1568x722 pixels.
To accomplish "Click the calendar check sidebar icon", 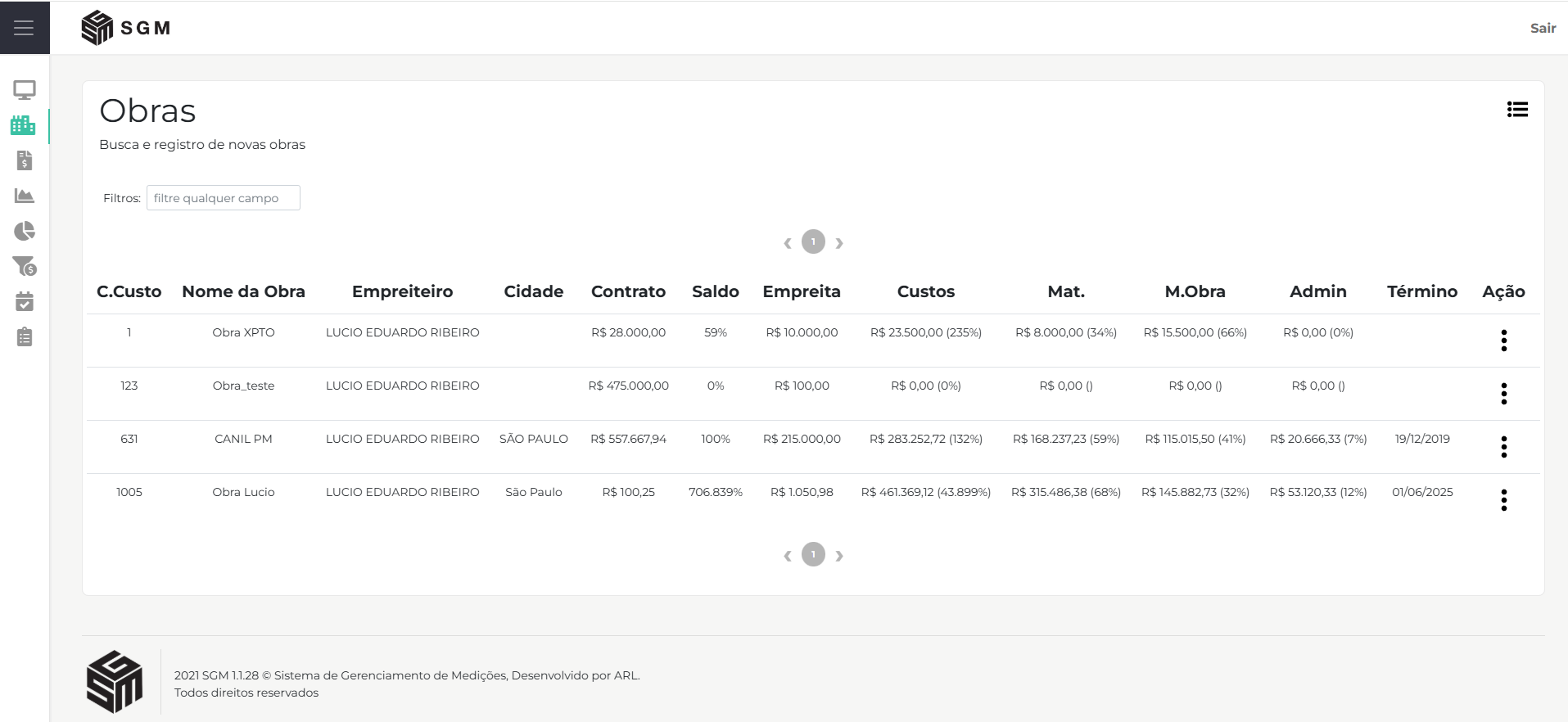I will (x=24, y=301).
